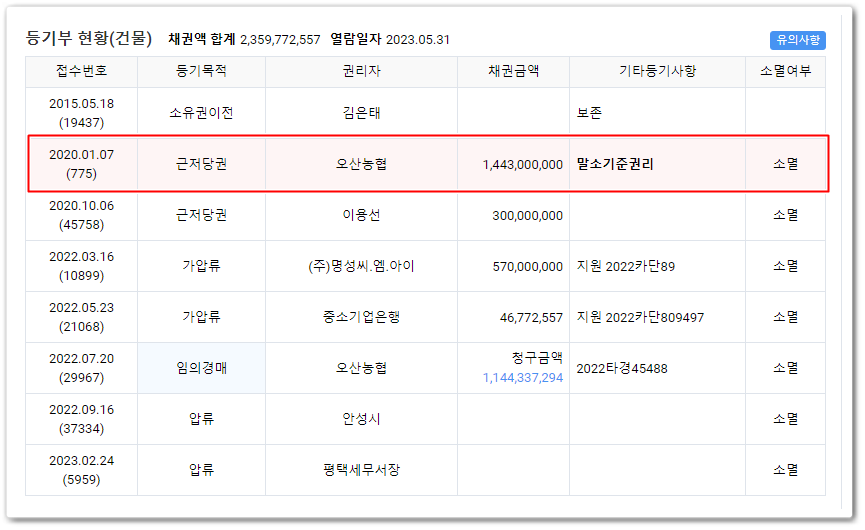This screenshot has height=530, width=865.
Task: Select the 임의경매 registration purpose cell
Action: pos(201,368)
